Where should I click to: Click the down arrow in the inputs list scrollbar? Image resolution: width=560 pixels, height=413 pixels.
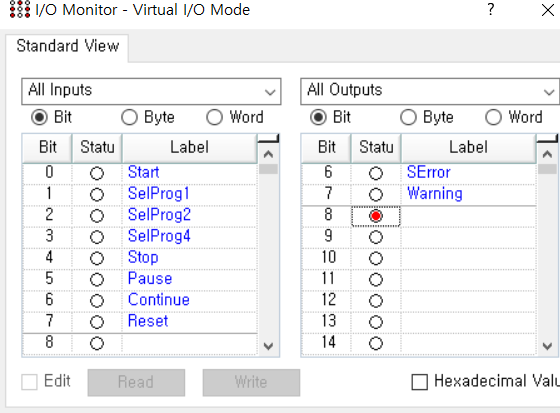pos(268,345)
